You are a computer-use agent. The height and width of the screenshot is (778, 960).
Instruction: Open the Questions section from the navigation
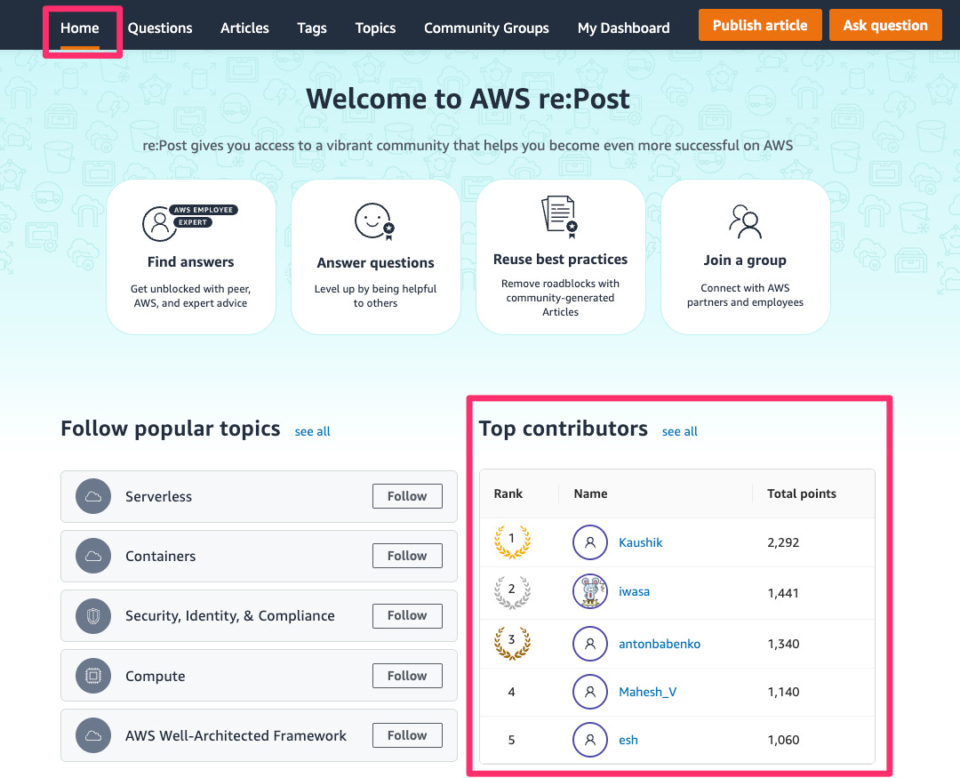pyautogui.click(x=160, y=28)
